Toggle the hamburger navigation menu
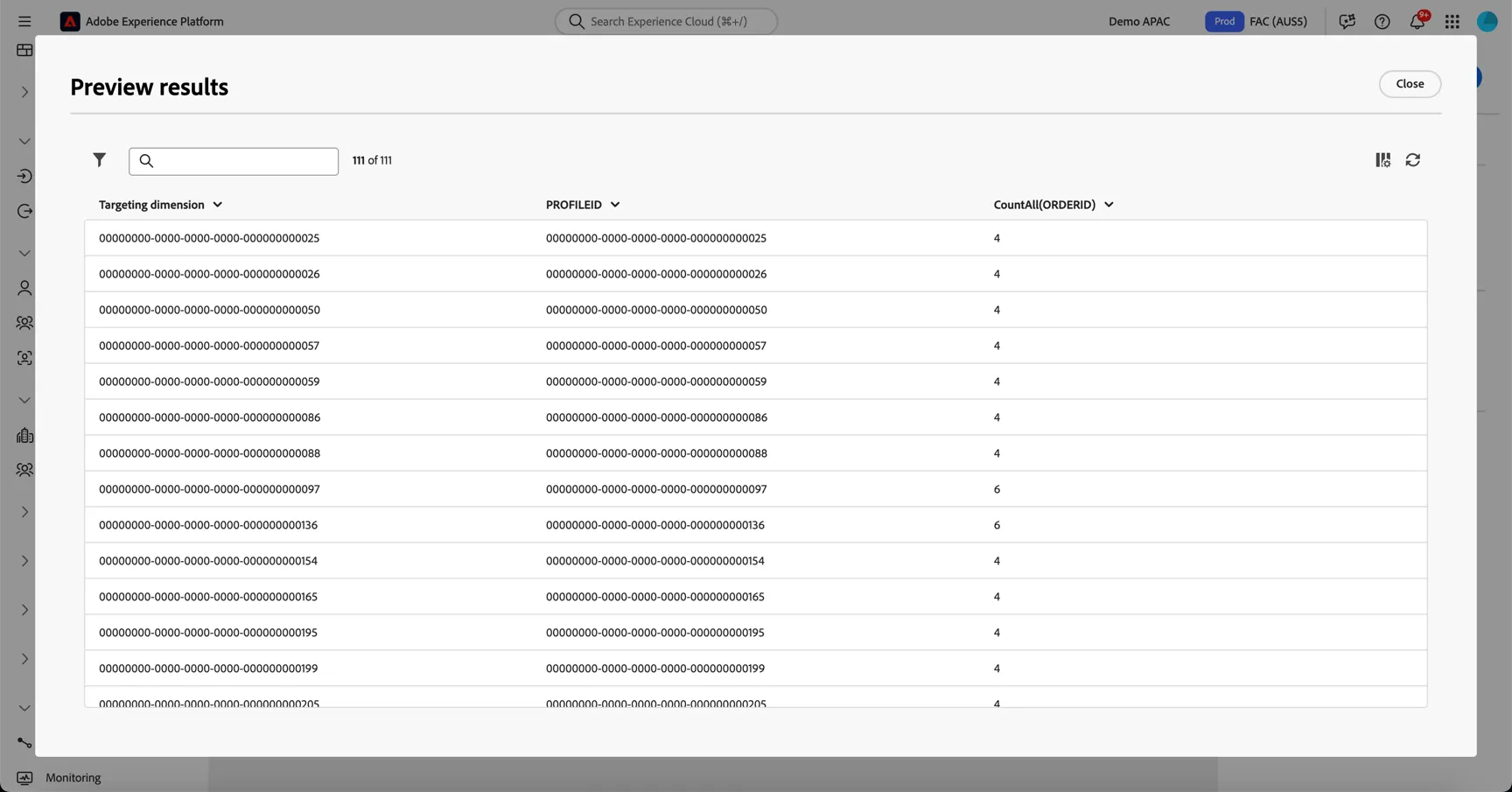Viewport: 1512px width, 792px height. (x=24, y=21)
